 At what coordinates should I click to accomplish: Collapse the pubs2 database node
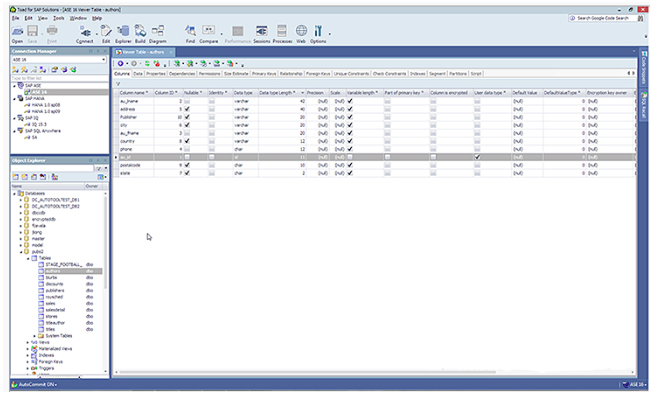[21, 252]
